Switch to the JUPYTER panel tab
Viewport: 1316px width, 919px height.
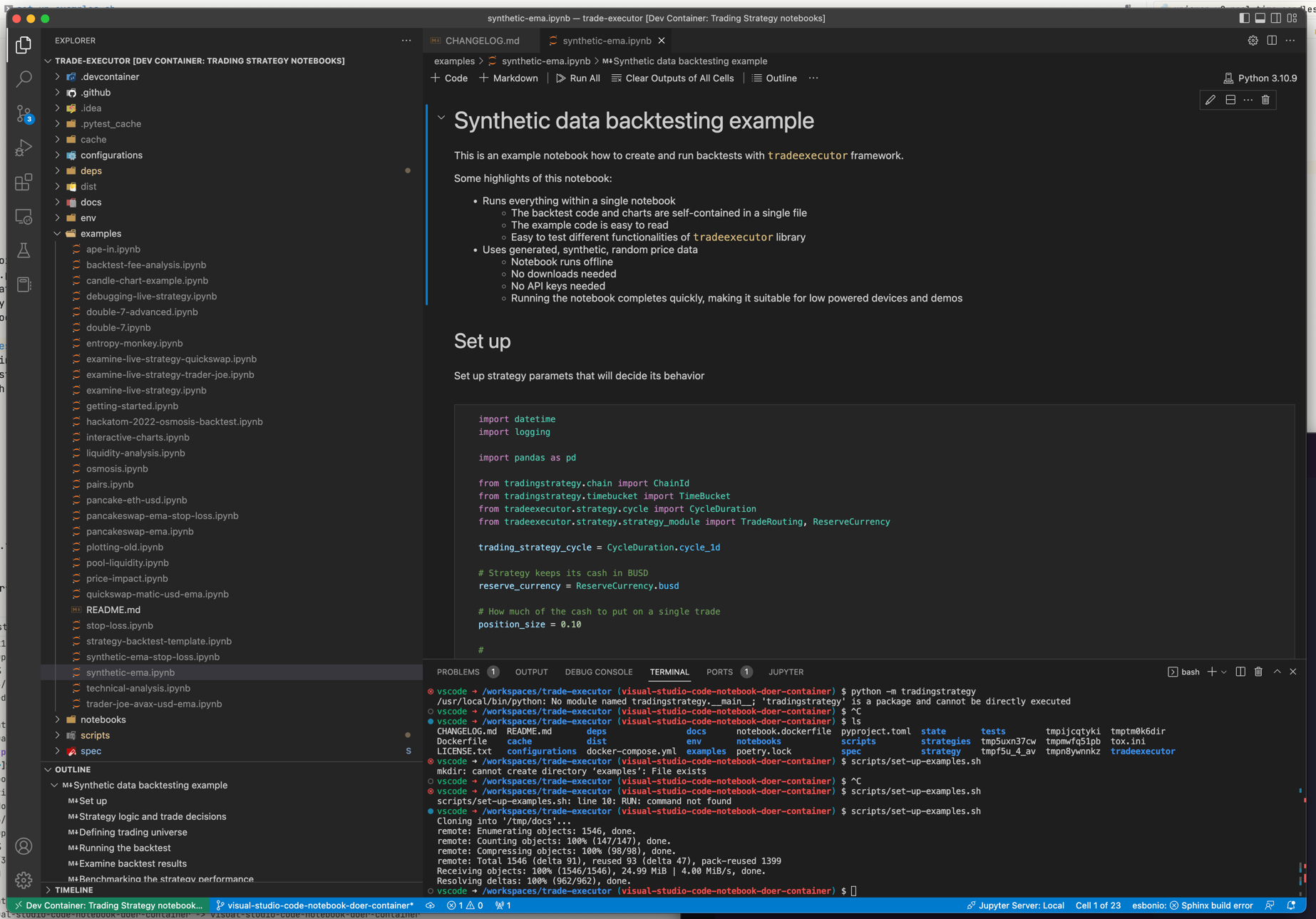click(786, 672)
